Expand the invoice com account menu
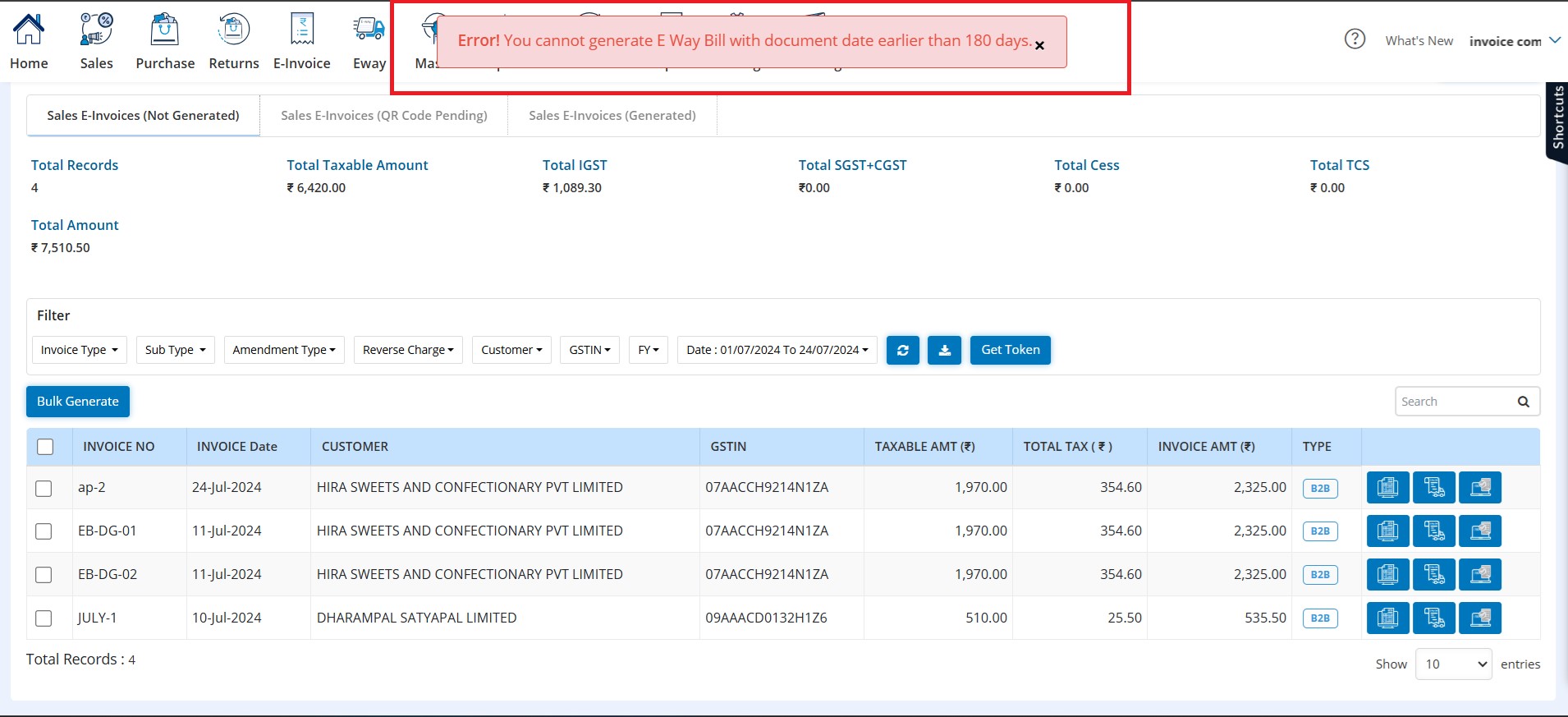The width and height of the screenshot is (1568, 717). [1514, 41]
